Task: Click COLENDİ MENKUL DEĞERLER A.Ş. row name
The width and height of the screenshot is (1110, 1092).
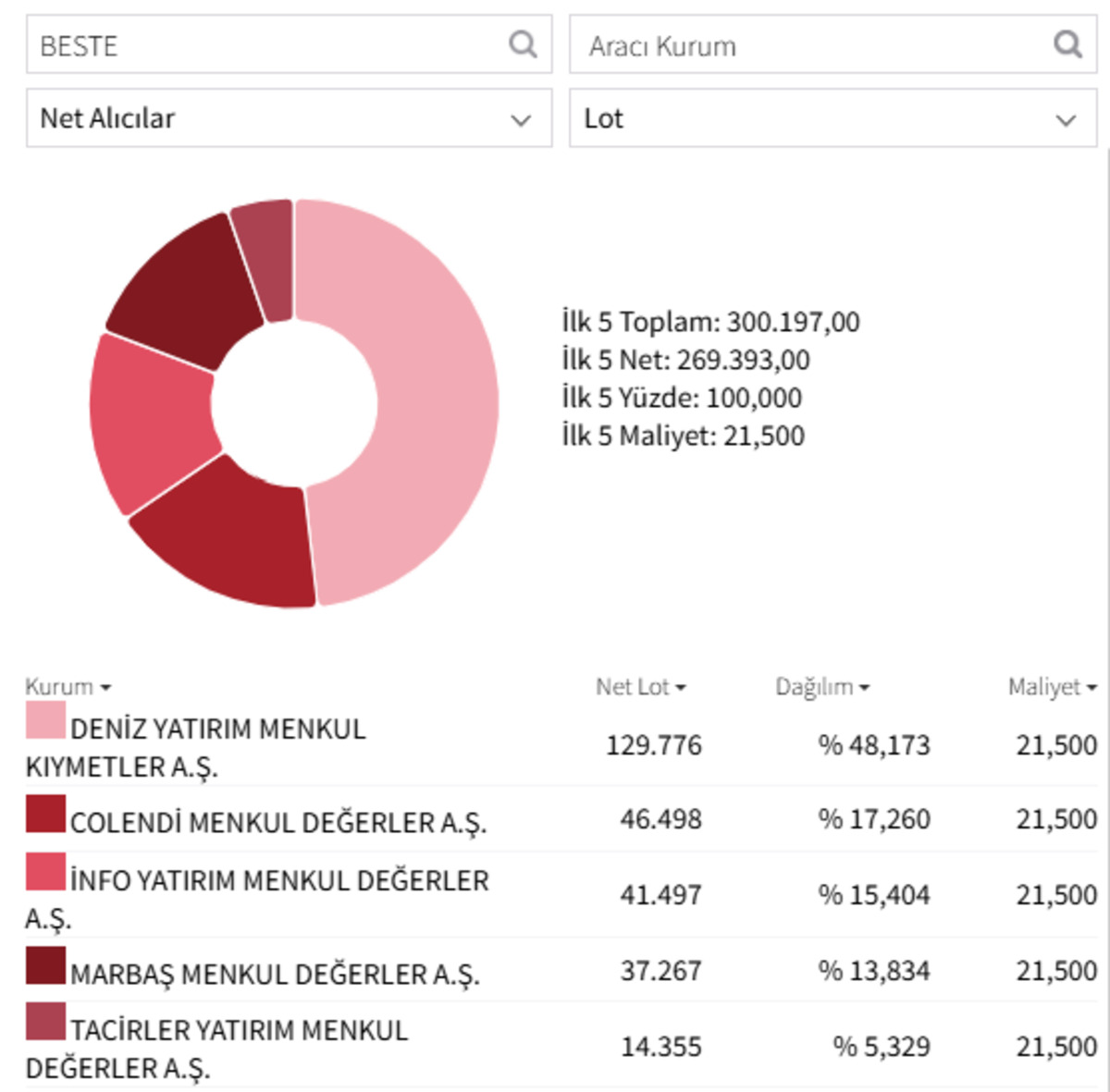Action: point(278,822)
